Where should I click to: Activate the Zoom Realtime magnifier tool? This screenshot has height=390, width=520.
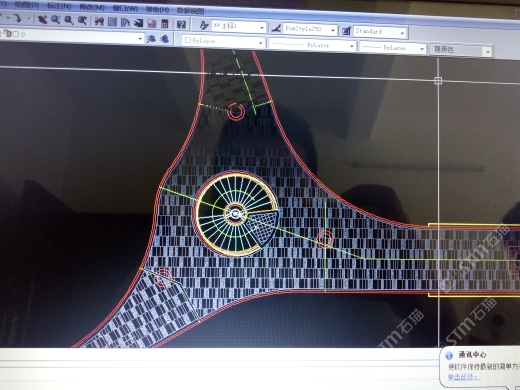tap(55, 20)
